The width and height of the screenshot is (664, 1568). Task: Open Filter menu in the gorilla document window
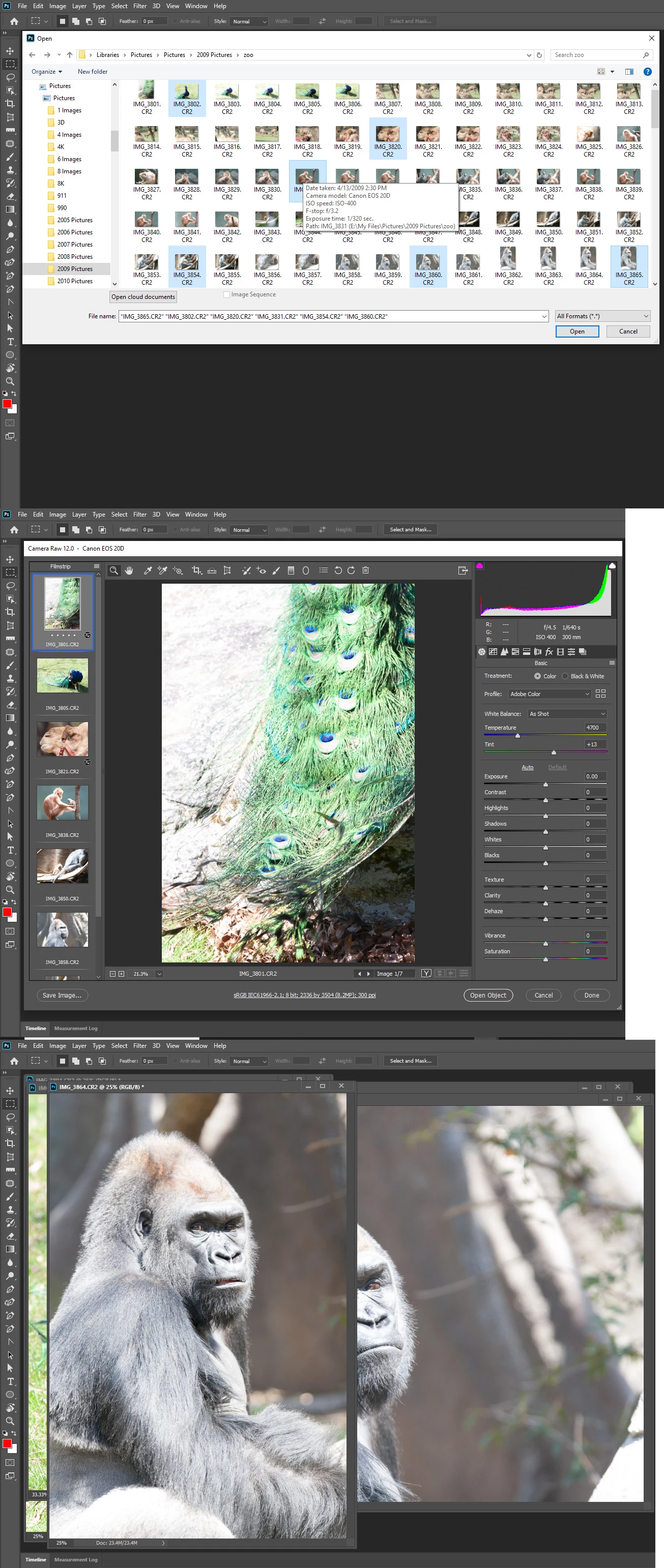click(x=139, y=1046)
